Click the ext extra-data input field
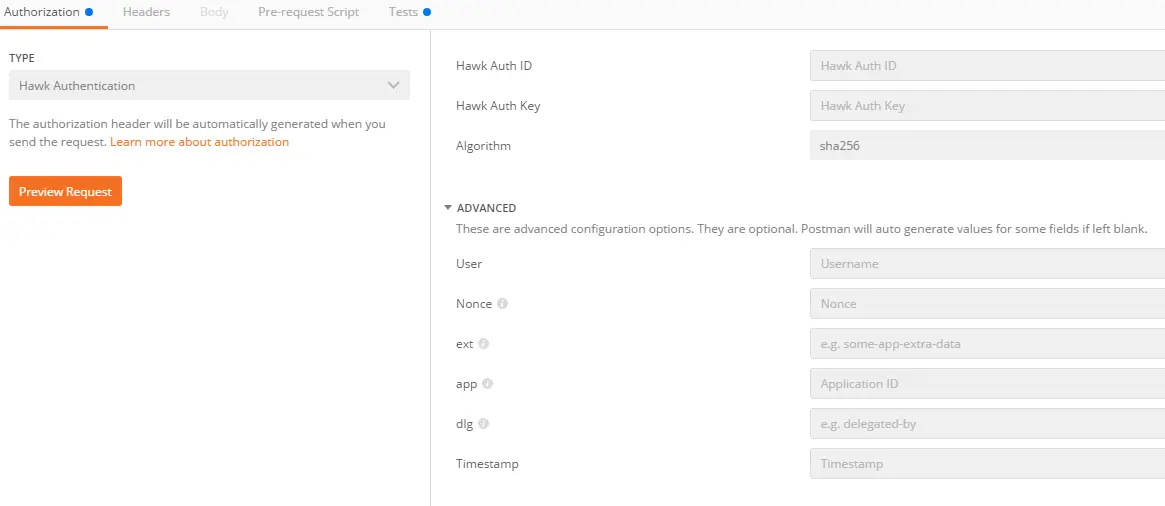The width and height of the screenshot is (1165, 506). coord(987,344)
